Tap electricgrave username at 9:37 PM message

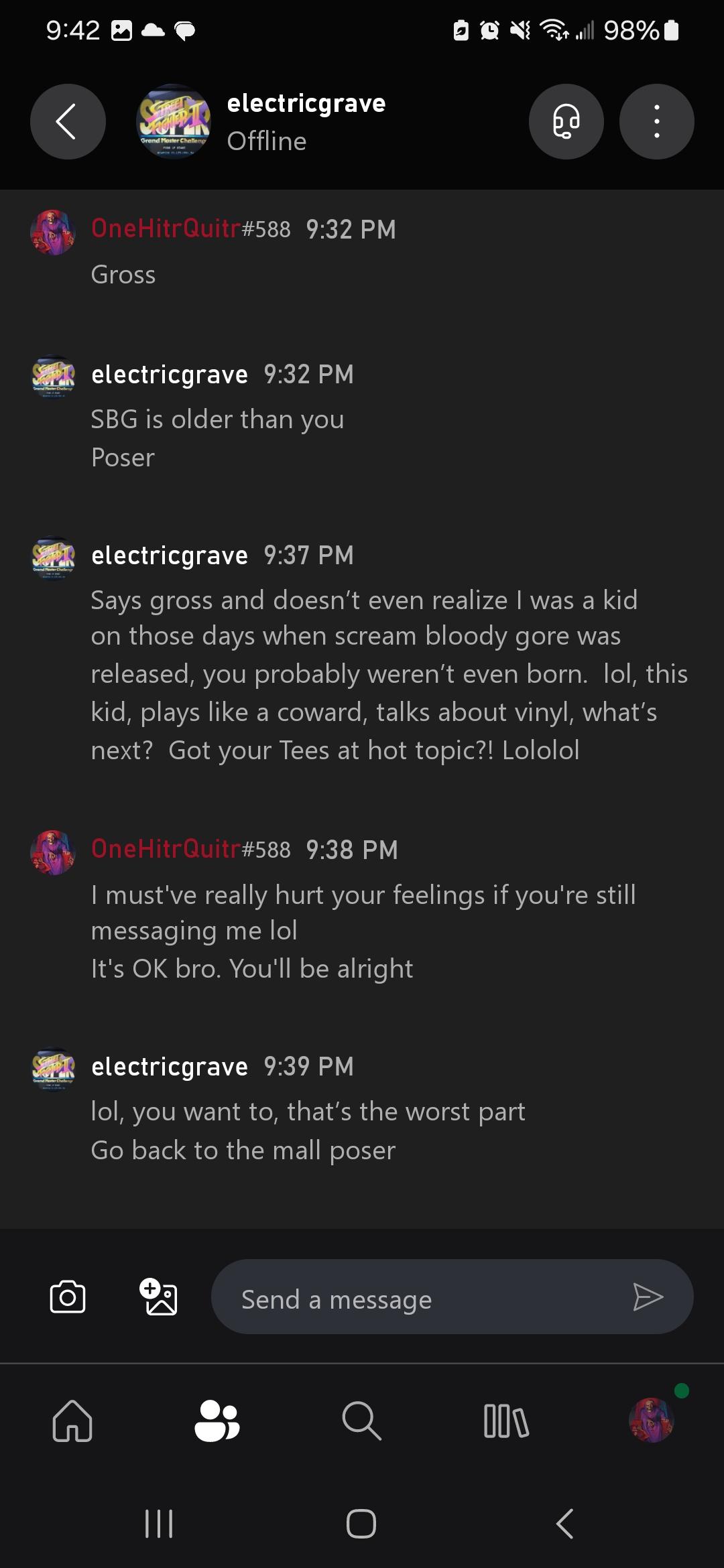click(x=170, y=556)
